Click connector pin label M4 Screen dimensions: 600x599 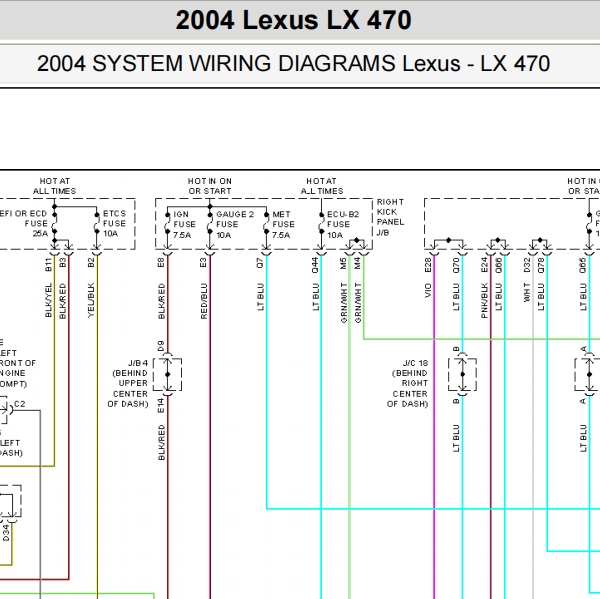click(357, 263)
